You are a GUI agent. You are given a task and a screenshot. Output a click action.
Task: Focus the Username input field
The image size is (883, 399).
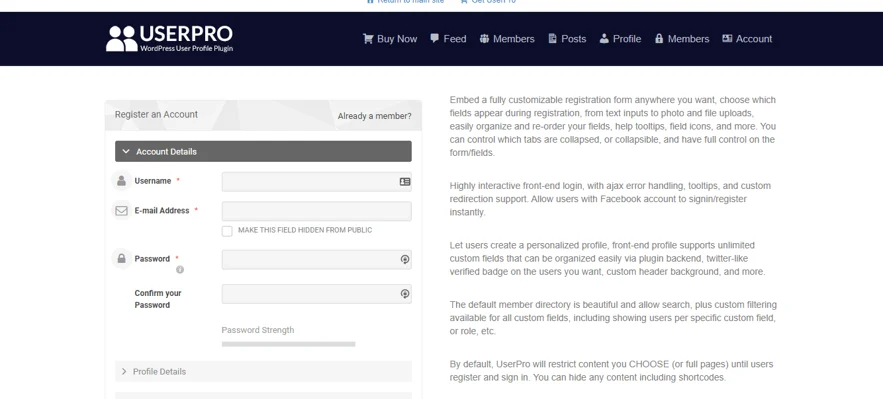coord(316,182)
